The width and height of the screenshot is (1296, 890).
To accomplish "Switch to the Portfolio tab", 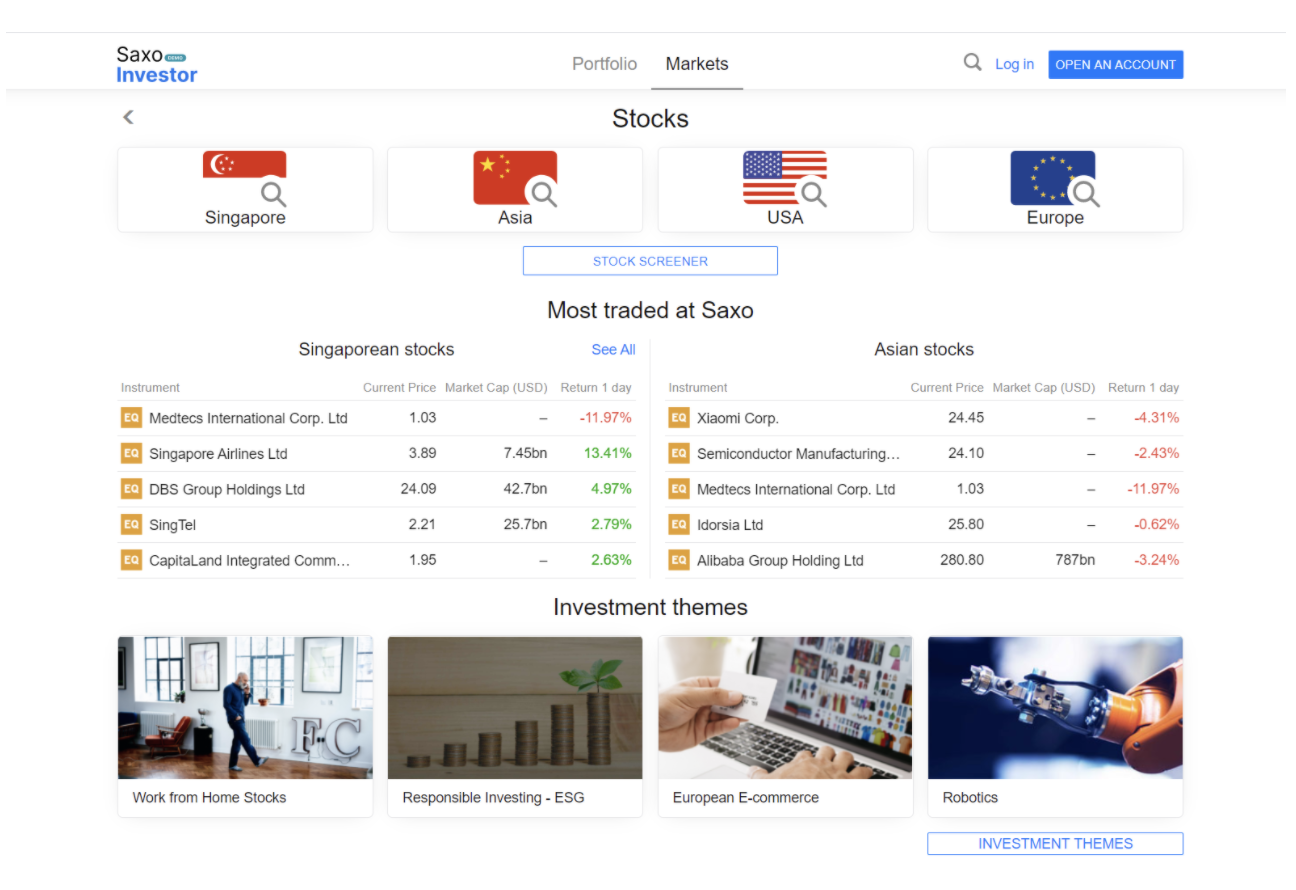I will click(604, 64).
